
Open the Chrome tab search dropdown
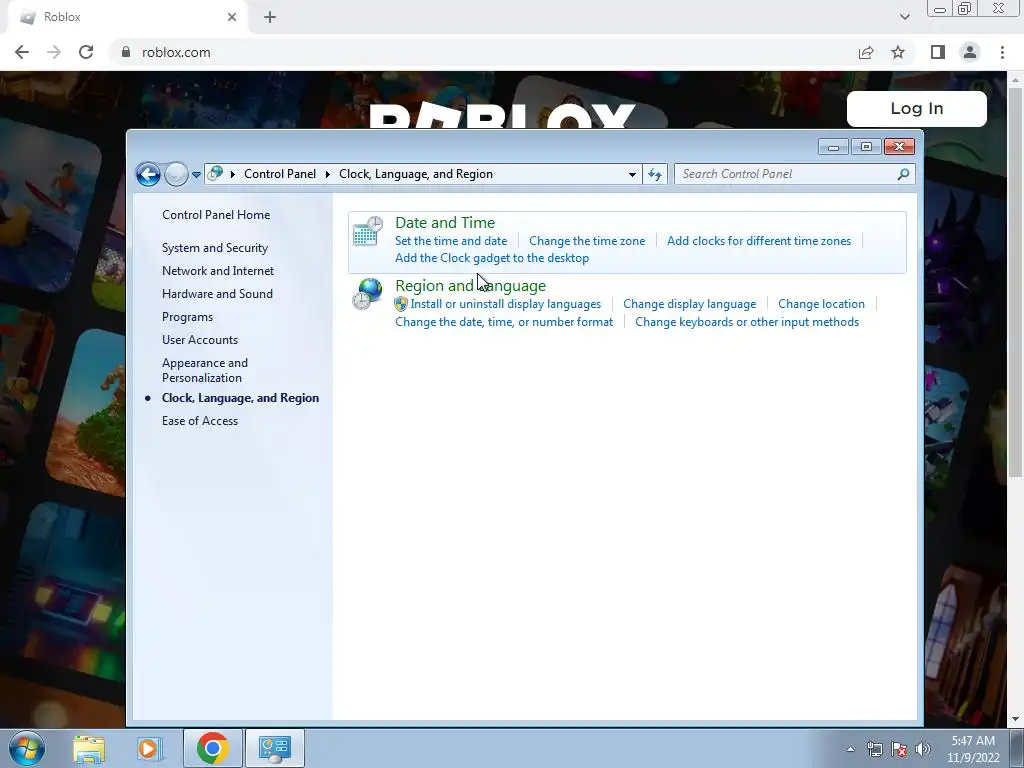pos(904,17)
